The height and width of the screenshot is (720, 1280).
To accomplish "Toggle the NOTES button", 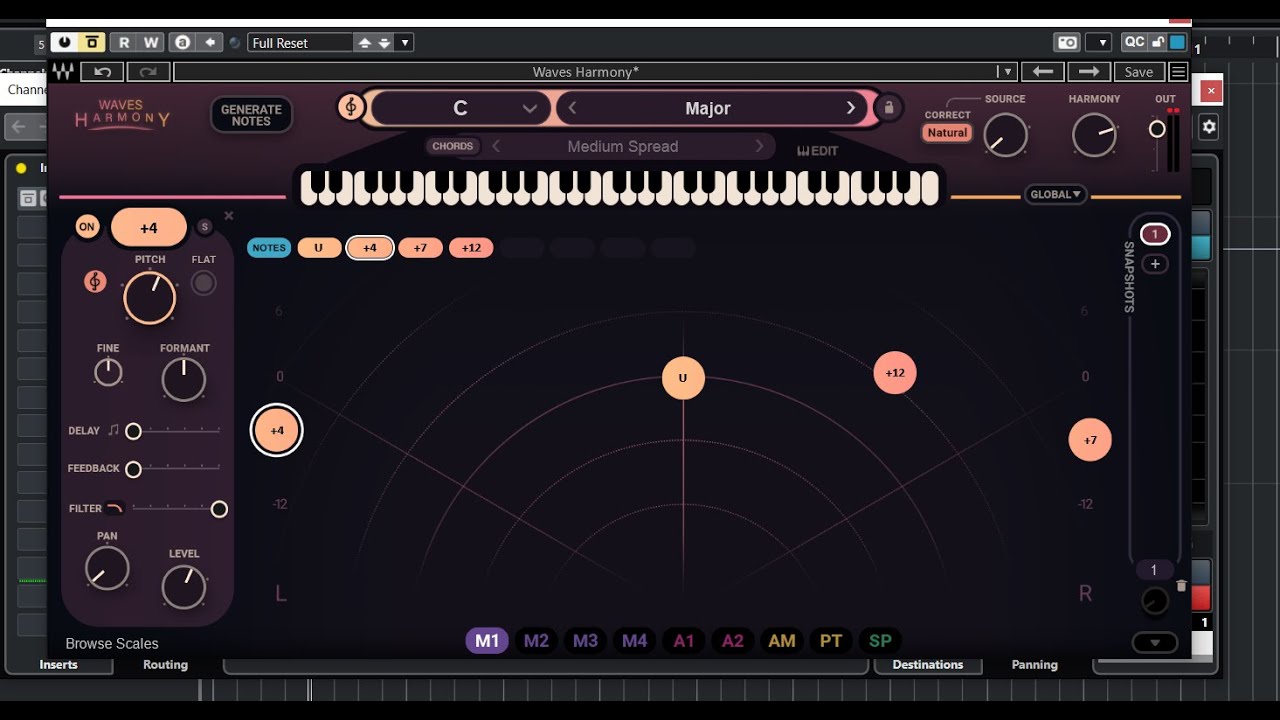I will click(269, 248).
